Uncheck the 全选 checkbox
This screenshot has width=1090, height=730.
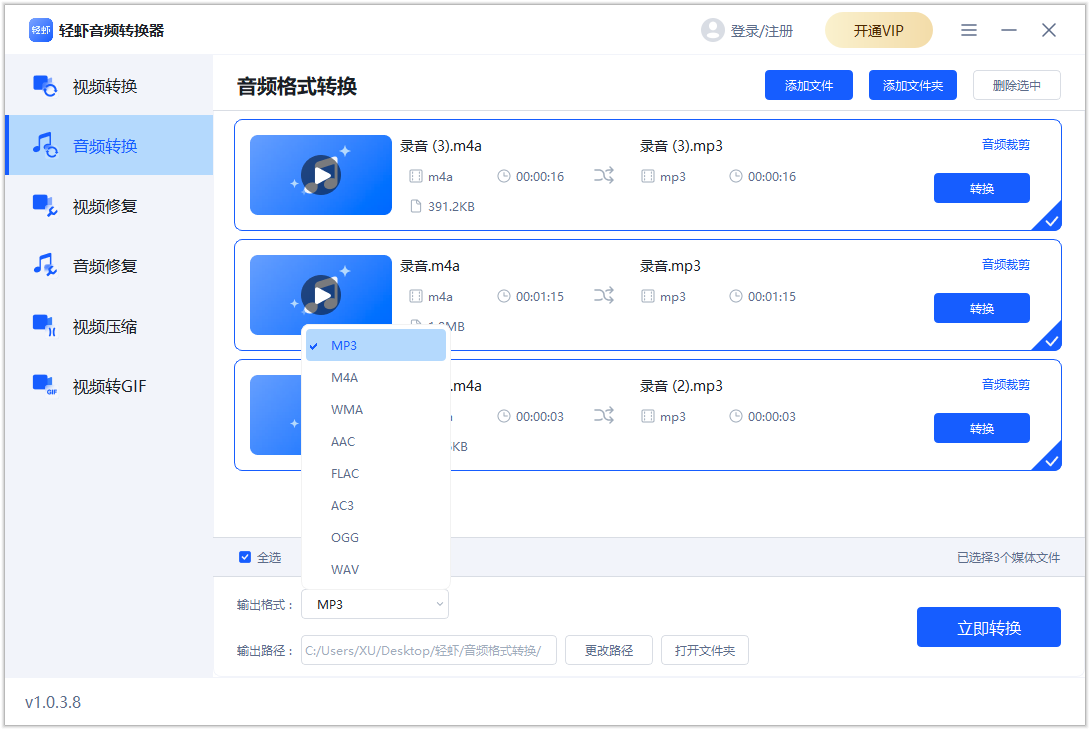(x=244, y=557)
